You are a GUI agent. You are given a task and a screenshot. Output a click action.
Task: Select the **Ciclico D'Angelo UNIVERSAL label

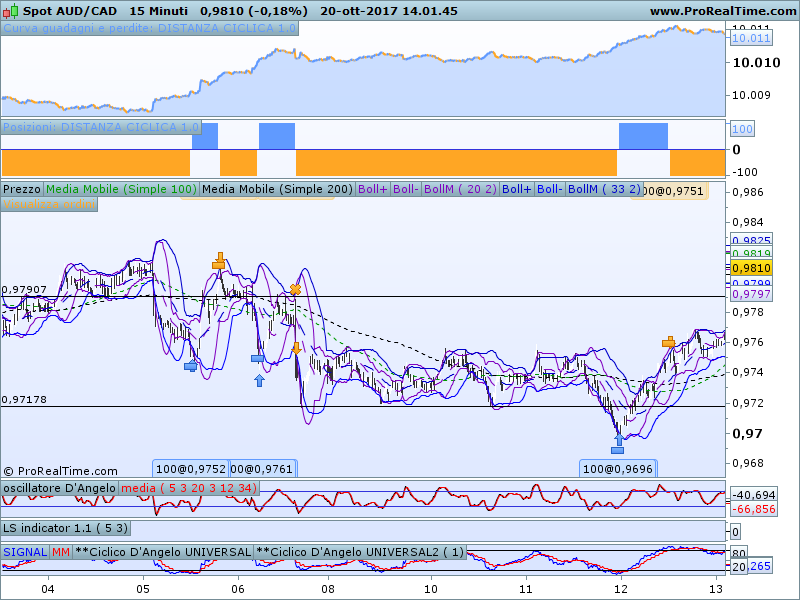point(163,552)
